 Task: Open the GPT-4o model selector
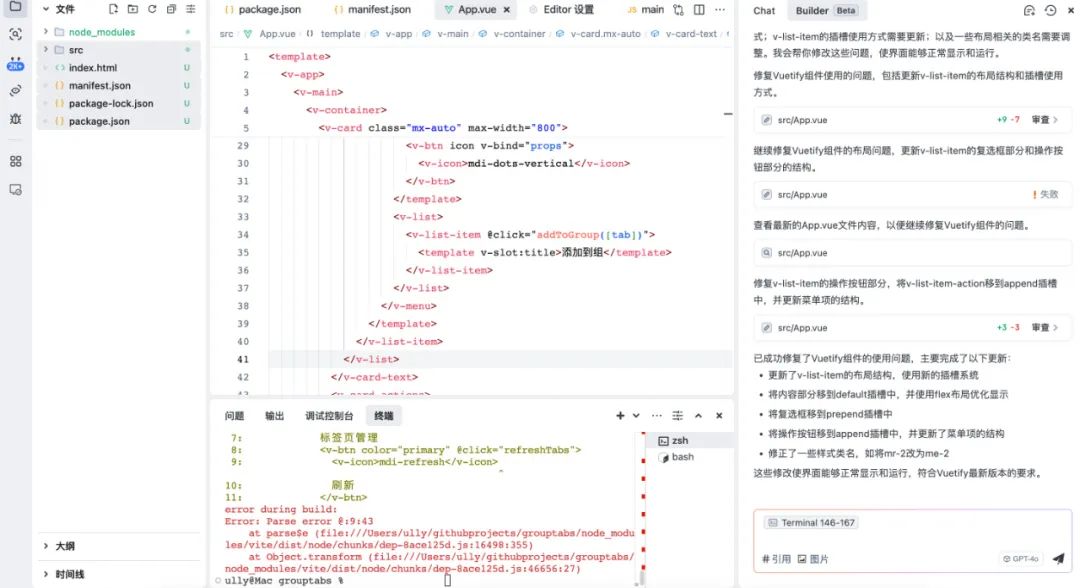(1020, 558)
